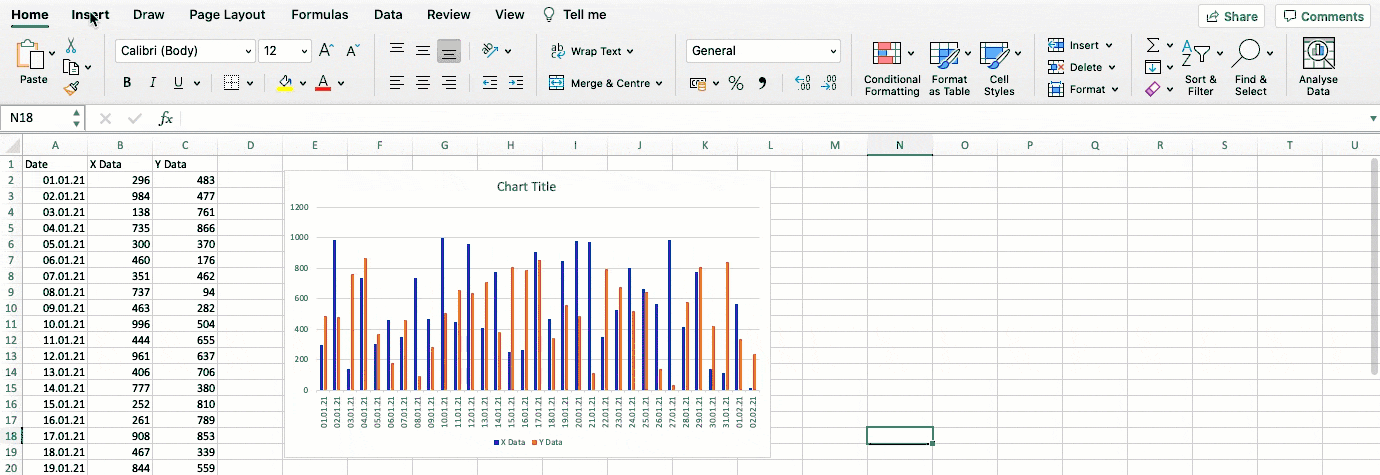
Task: Toggle italic formatting
Action: [x=152, y=83]
